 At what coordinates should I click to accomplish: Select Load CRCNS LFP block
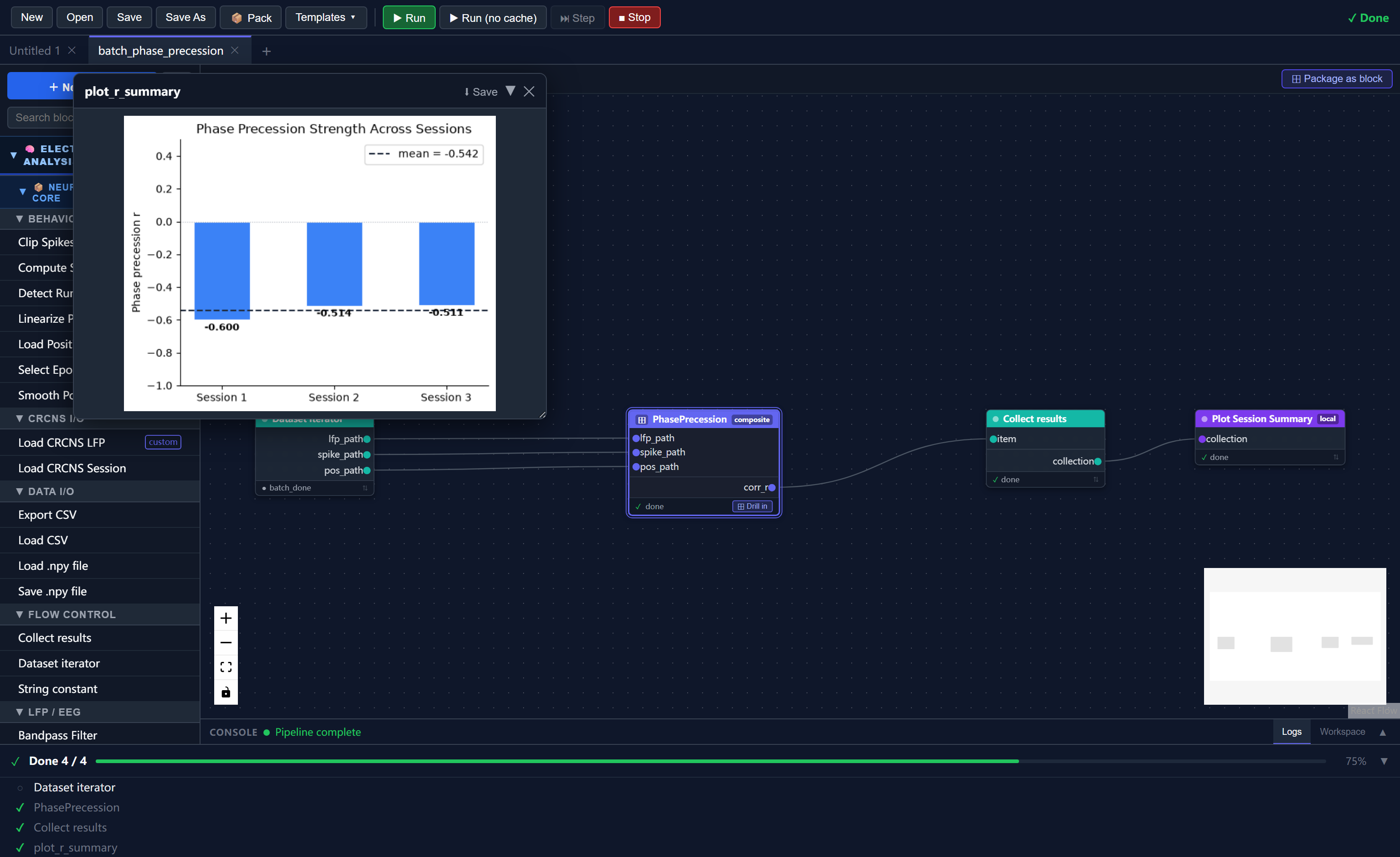100,442
